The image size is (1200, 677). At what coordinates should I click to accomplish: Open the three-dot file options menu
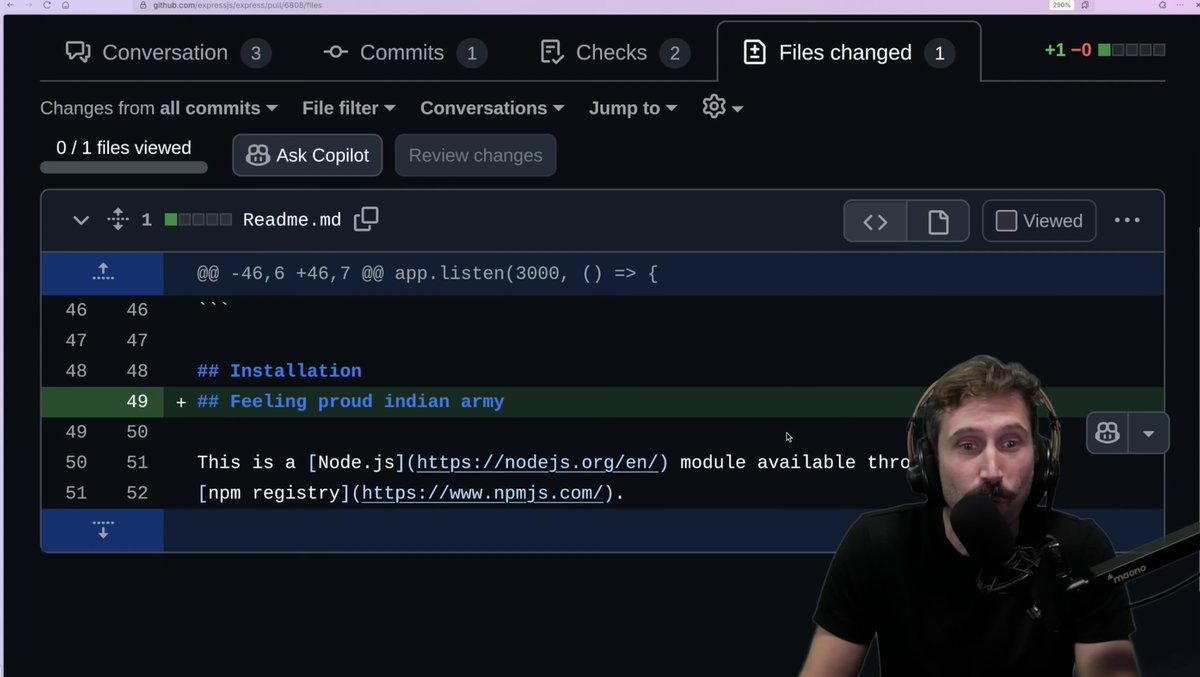[x=1127, y=220]
